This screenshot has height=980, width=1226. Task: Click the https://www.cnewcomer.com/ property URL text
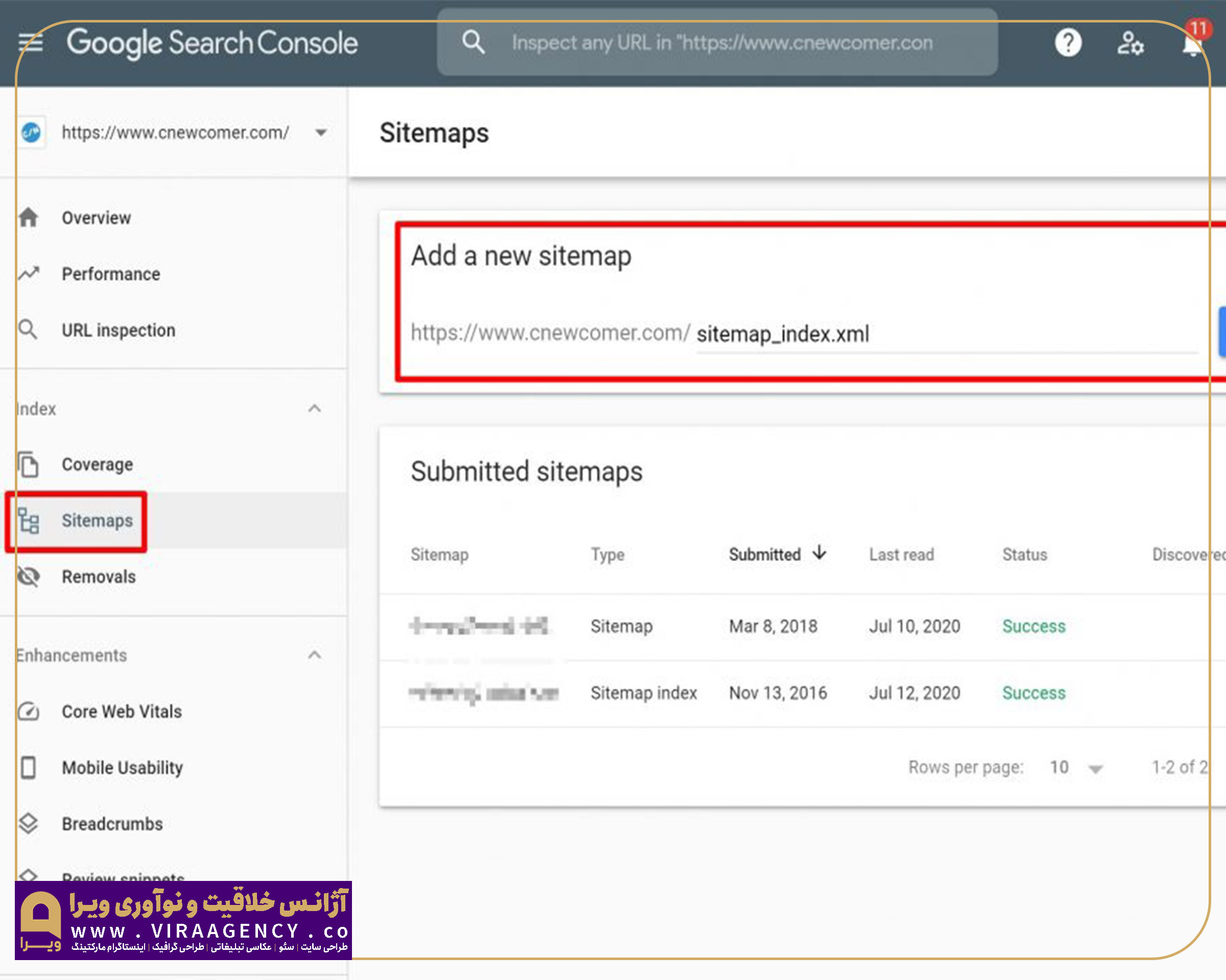click(175, 133)
